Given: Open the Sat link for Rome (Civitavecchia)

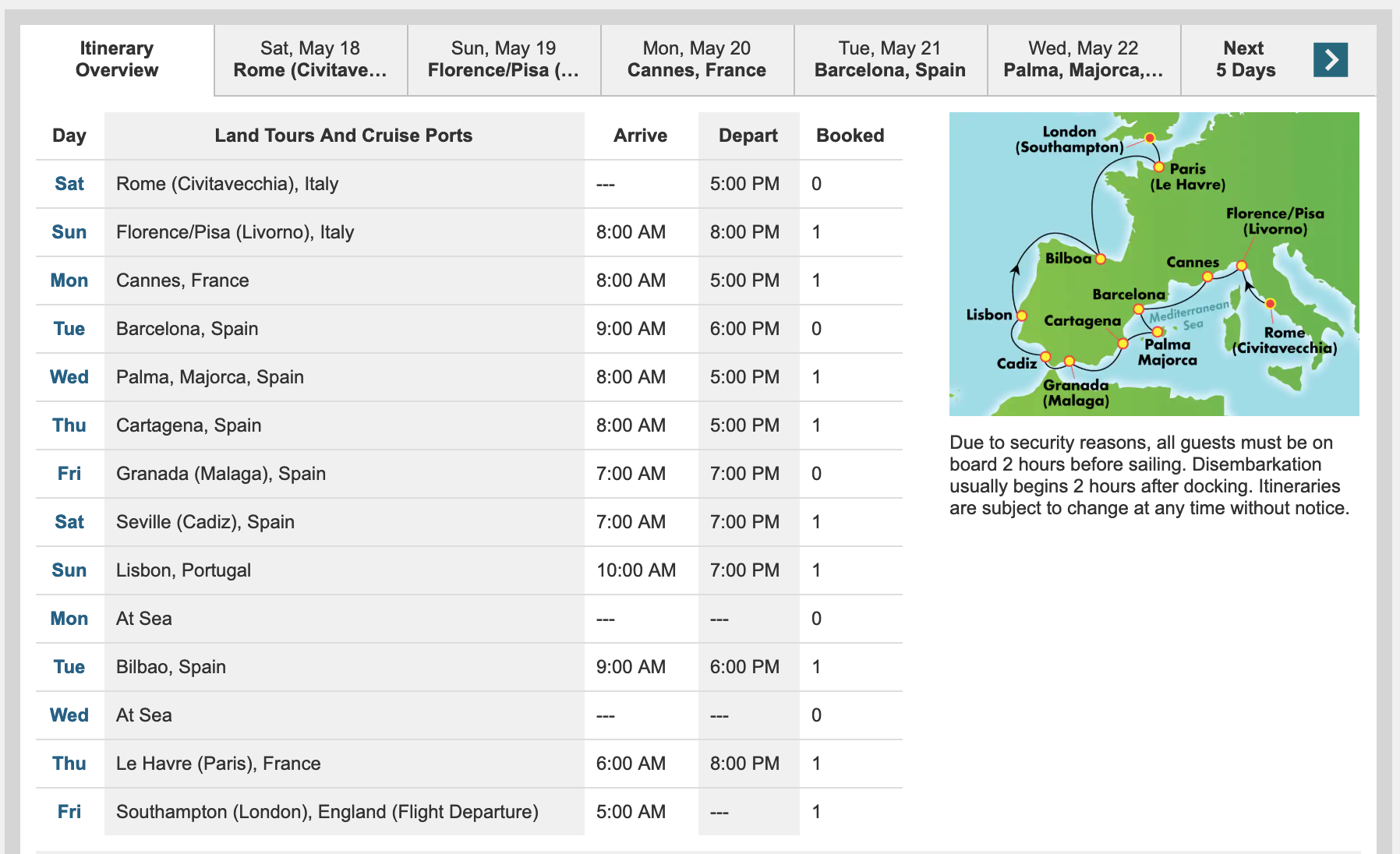Looking at the screenshot, I should (69, 184).
